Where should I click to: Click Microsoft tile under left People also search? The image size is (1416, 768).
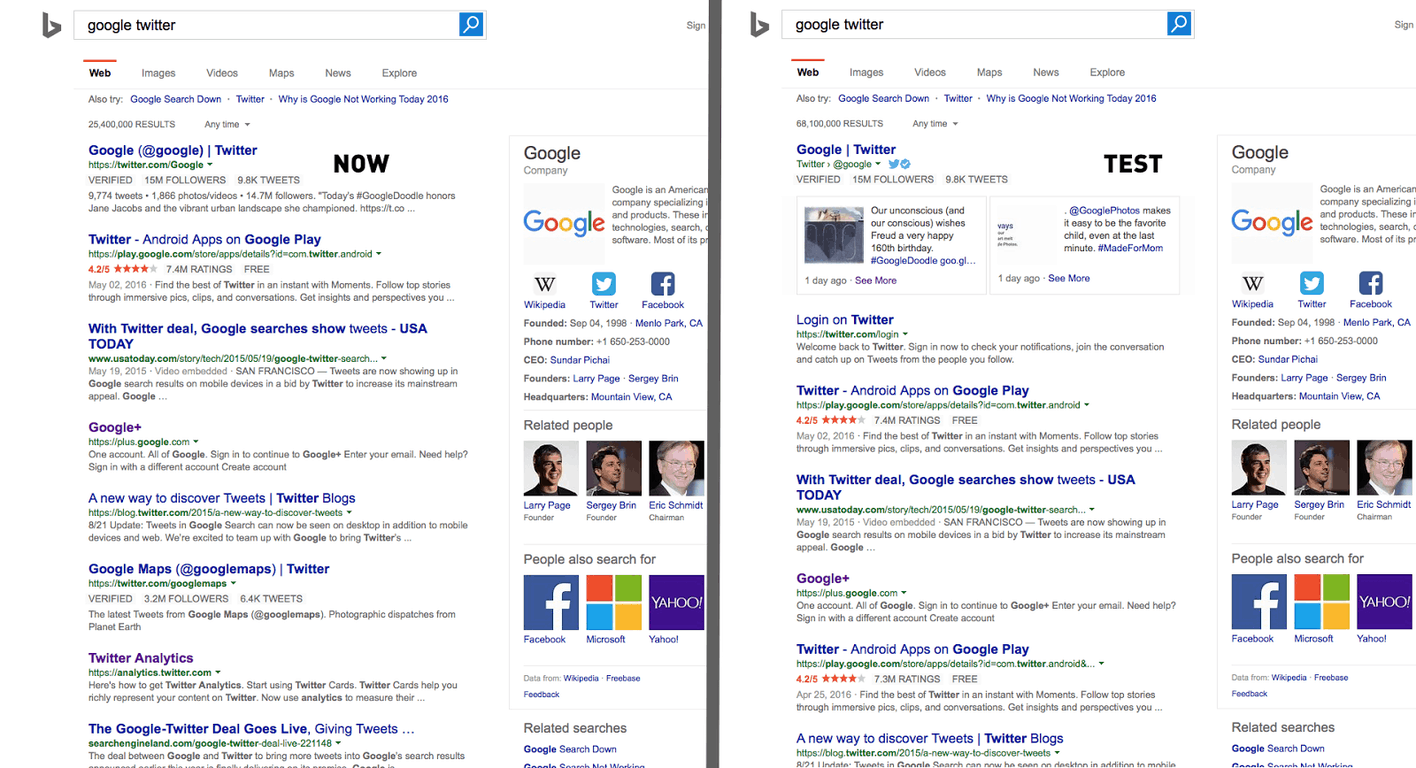614,602
